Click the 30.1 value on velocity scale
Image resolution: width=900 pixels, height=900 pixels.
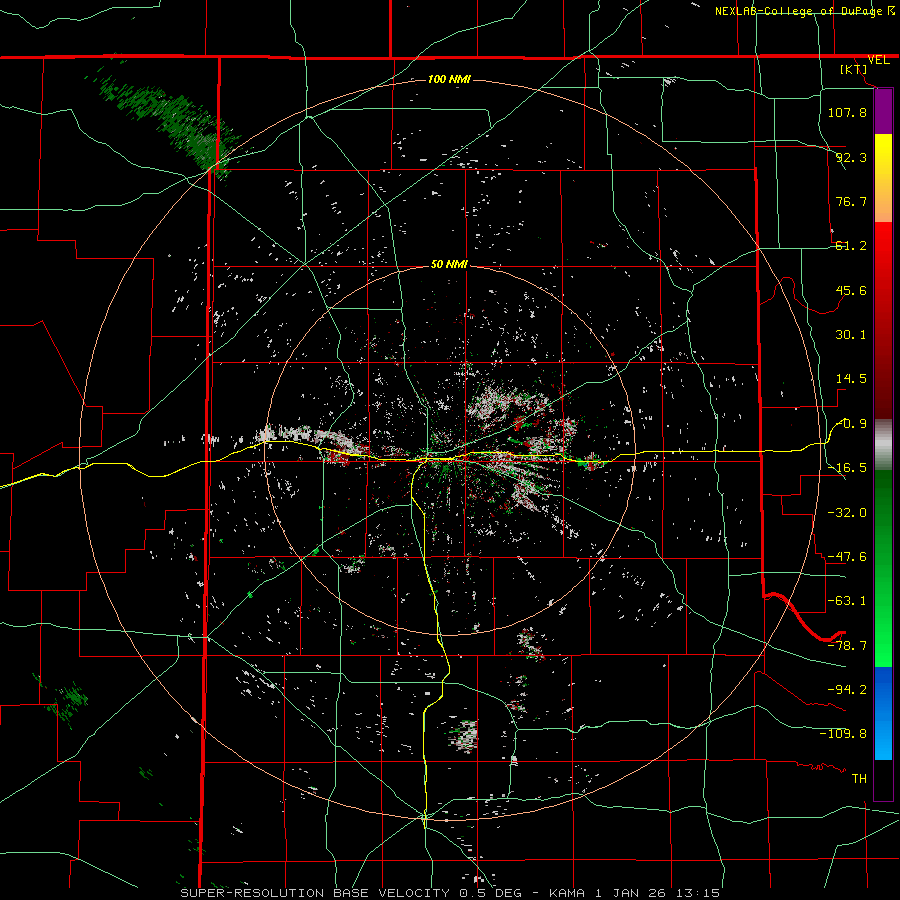[x=851, y=335]
